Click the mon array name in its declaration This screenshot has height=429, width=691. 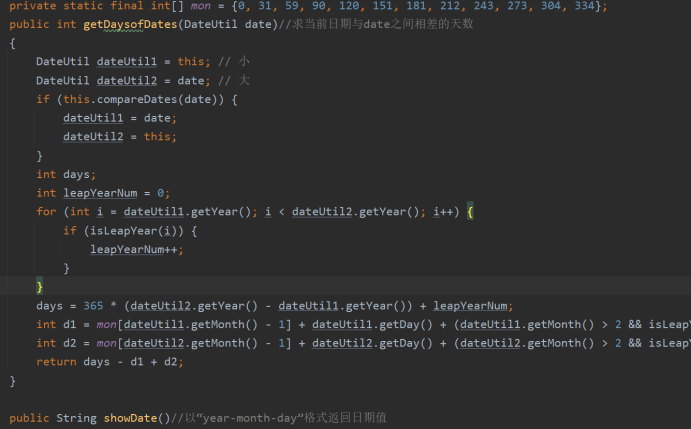(201, 6)
